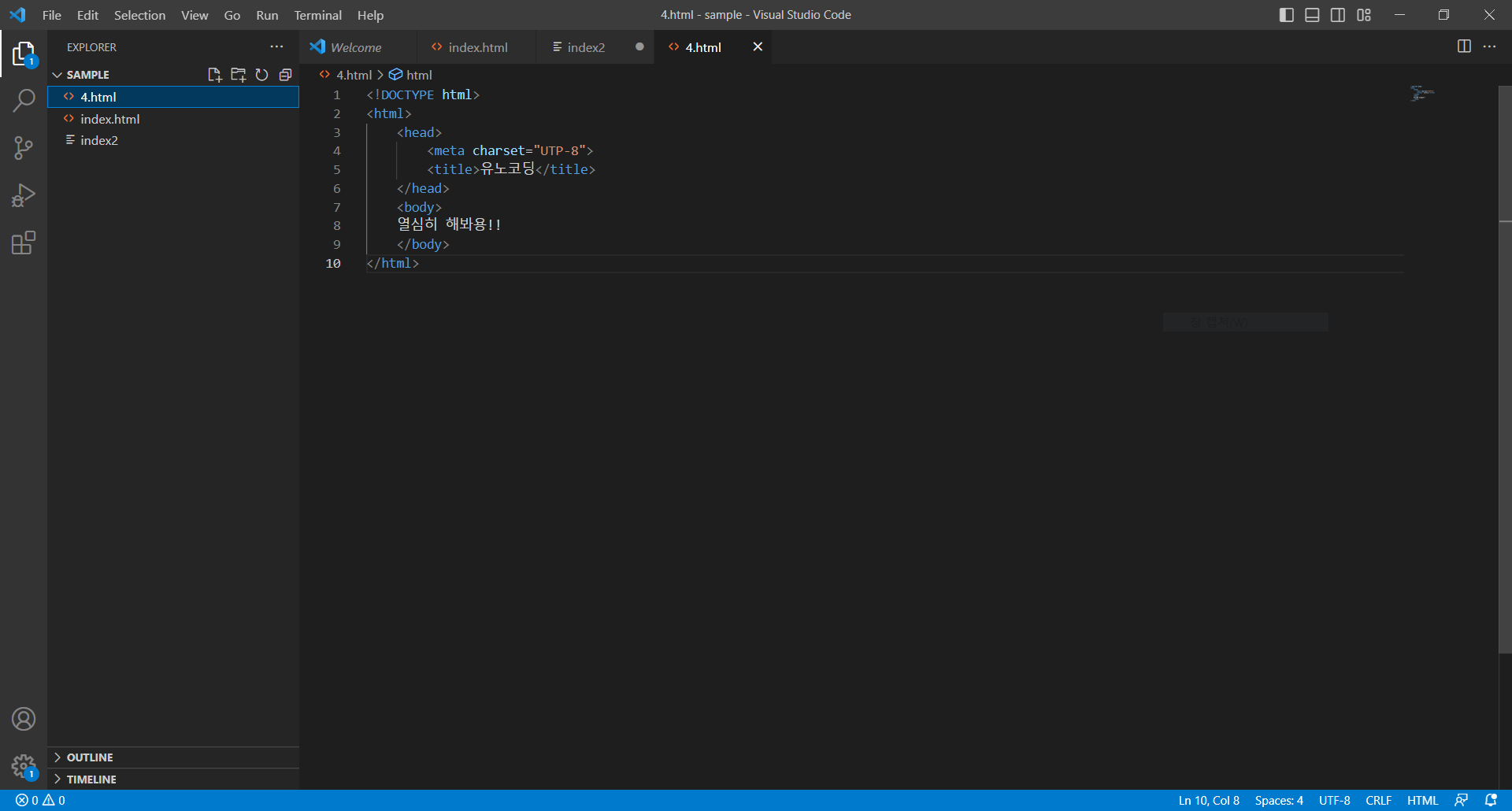Place cursor on line 4 meta charset

(x=510, y=150)
